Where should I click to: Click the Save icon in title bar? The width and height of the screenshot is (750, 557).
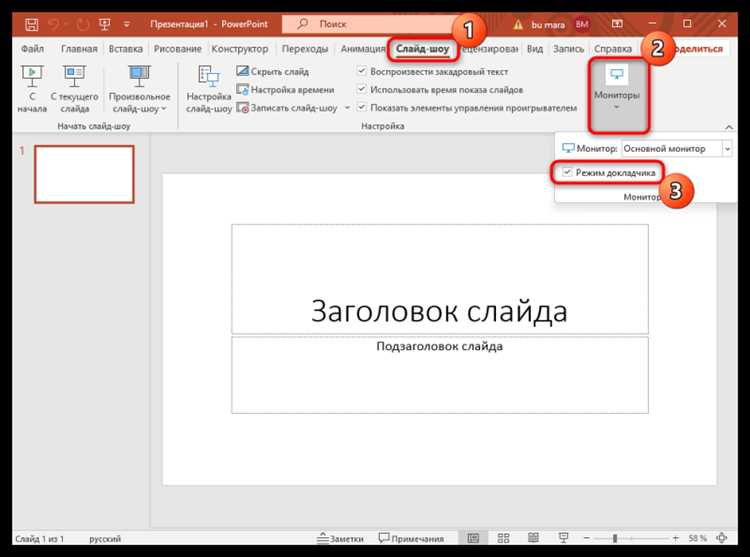click(32, 24)
